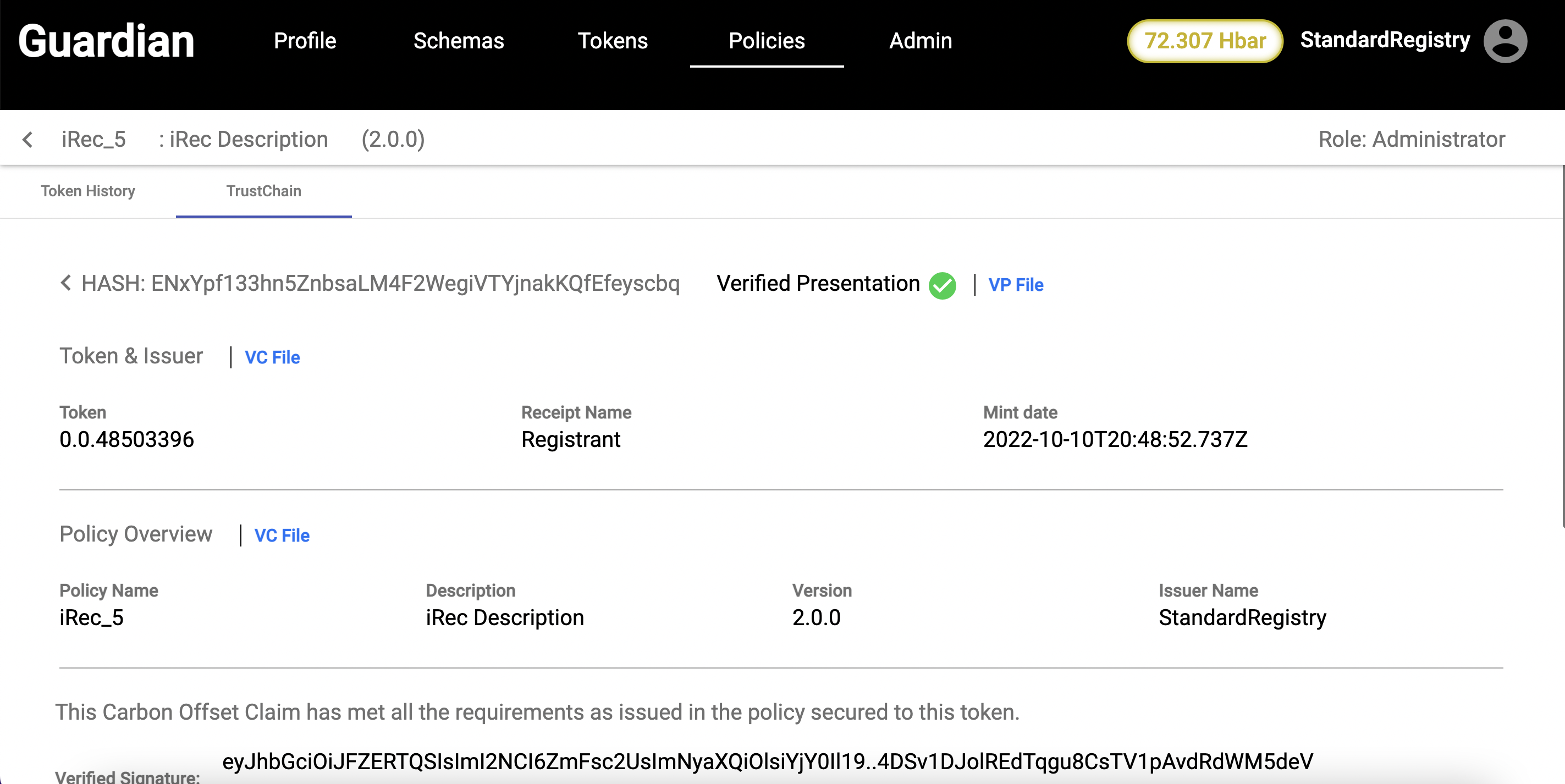Select the Policies navigation item

tap(766, 41)
